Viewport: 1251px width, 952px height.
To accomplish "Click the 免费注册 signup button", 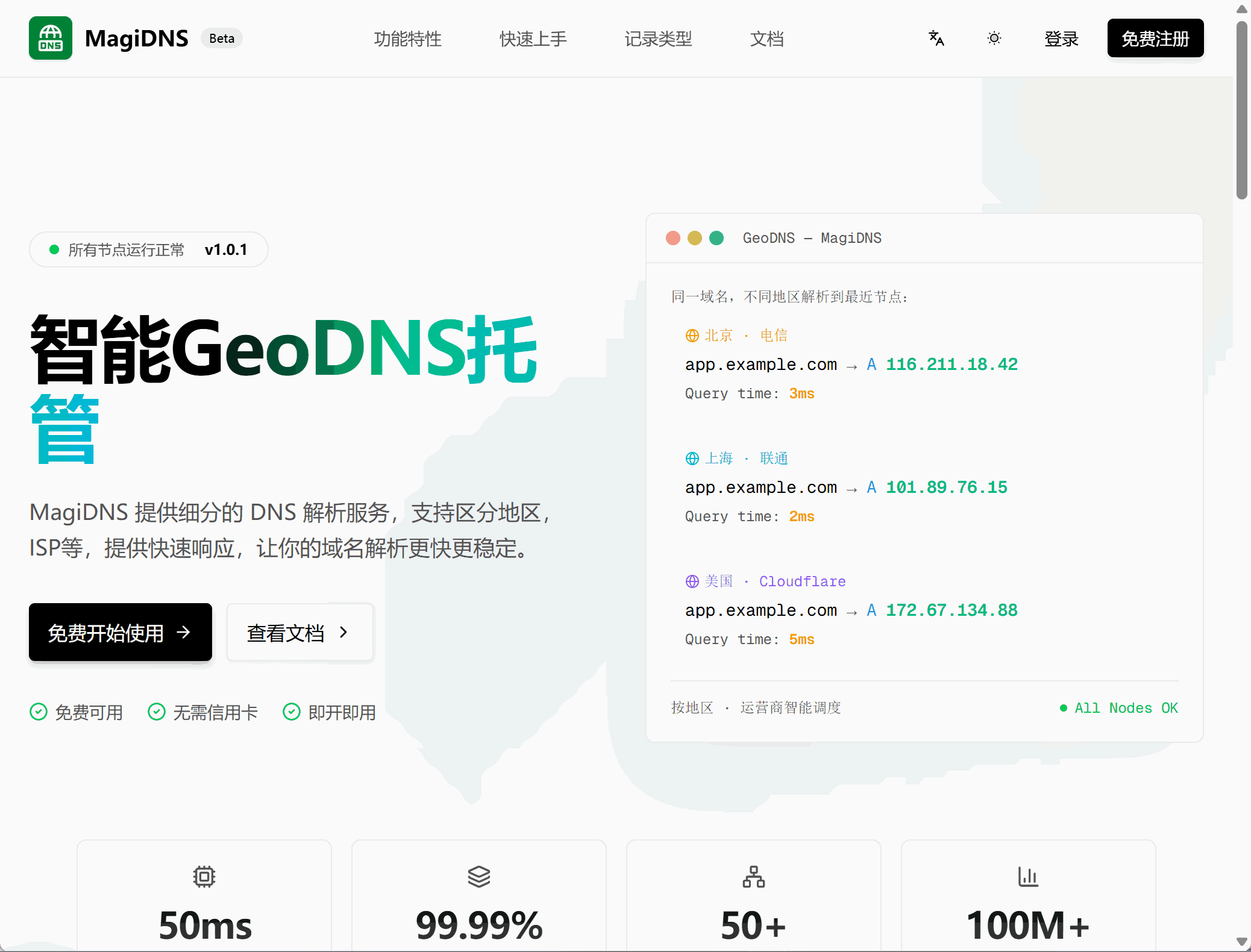I will (x=1155, y=39).
